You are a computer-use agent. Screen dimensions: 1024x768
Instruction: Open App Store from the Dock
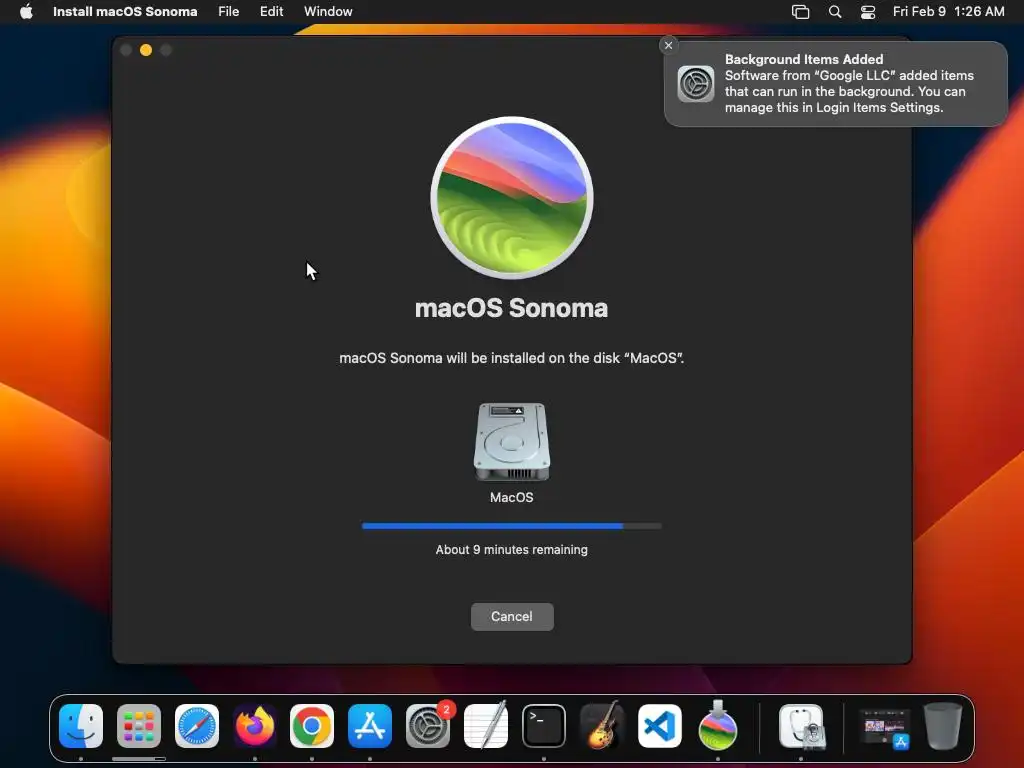click(370, 726)
